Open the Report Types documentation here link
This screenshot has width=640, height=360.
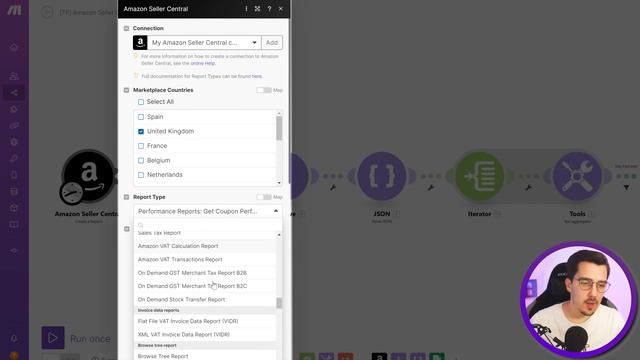coord(257,76)
